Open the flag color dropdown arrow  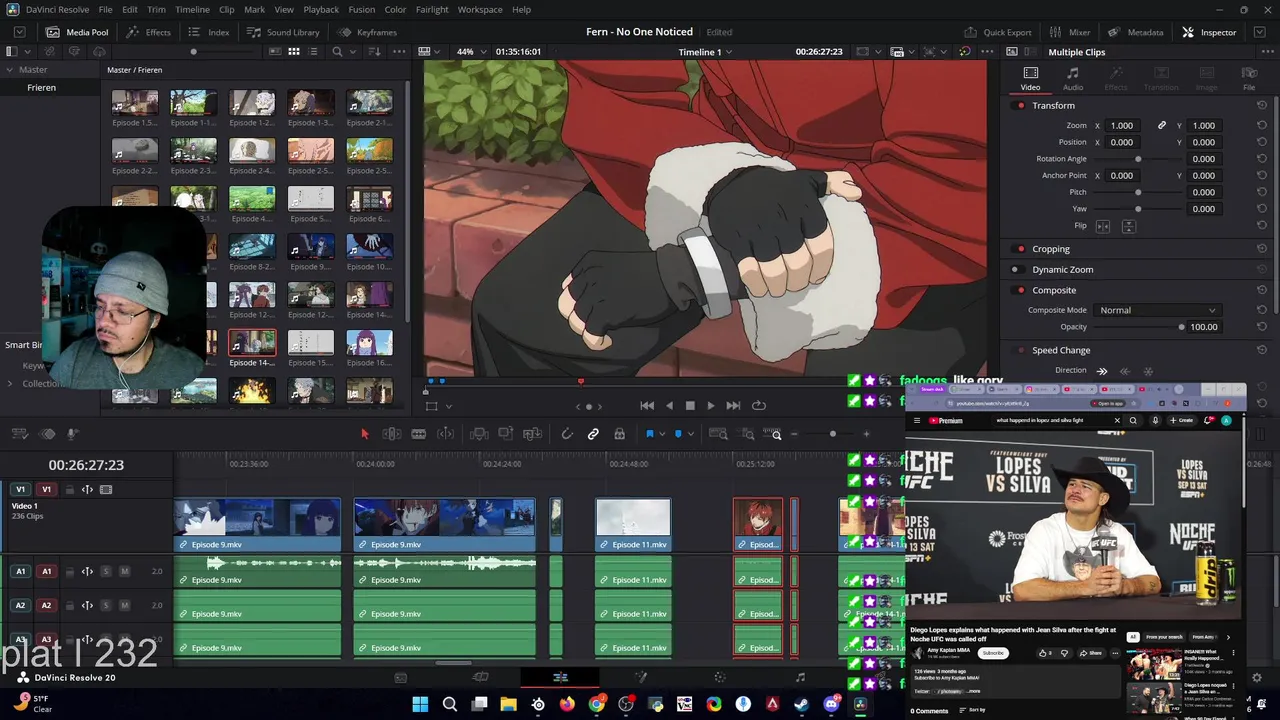(x=661, y=434)
